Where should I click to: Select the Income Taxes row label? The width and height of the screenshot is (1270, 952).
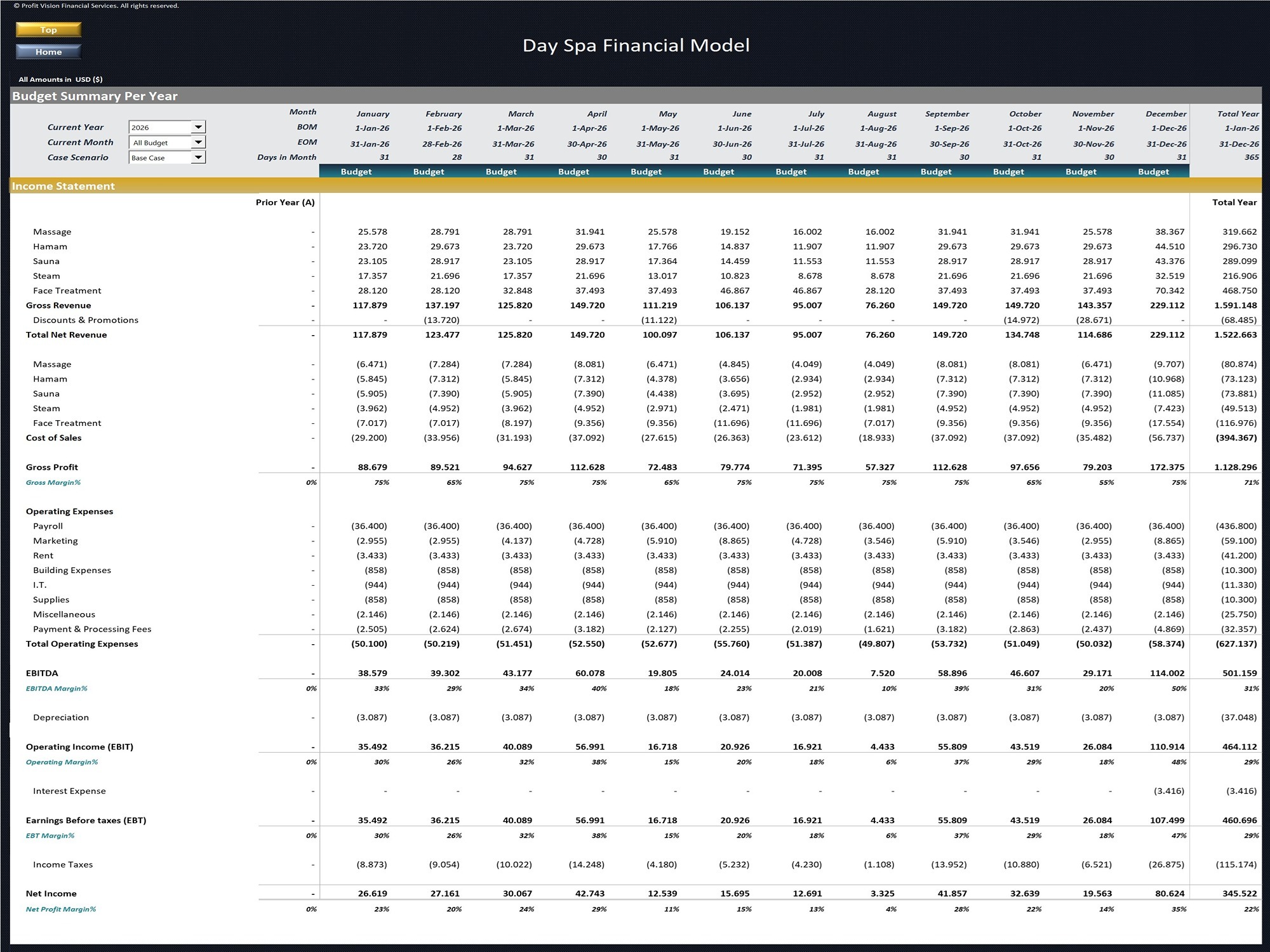63,864
